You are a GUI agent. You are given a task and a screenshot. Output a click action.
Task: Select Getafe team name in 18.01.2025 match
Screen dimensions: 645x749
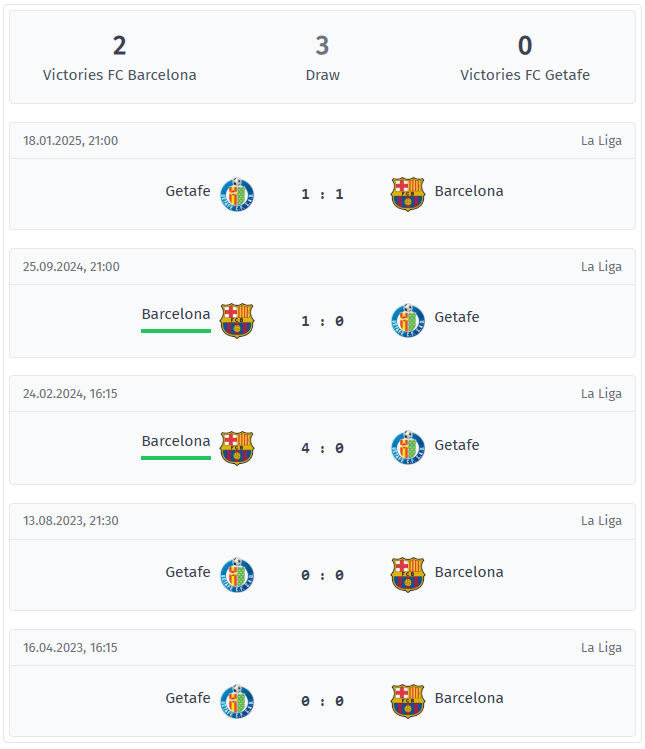point(188,191)
